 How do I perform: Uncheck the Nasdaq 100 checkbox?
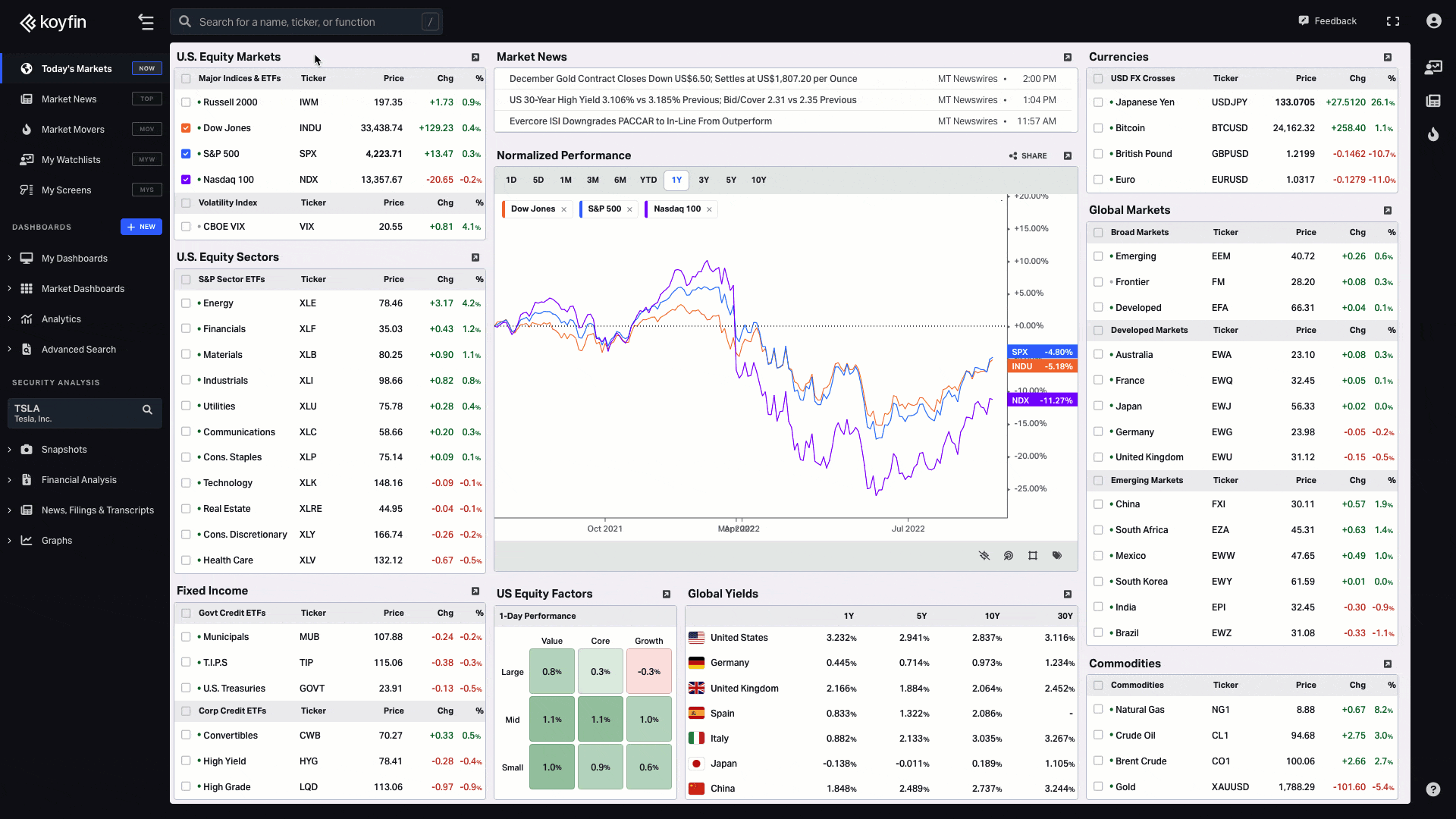point(186,180)
